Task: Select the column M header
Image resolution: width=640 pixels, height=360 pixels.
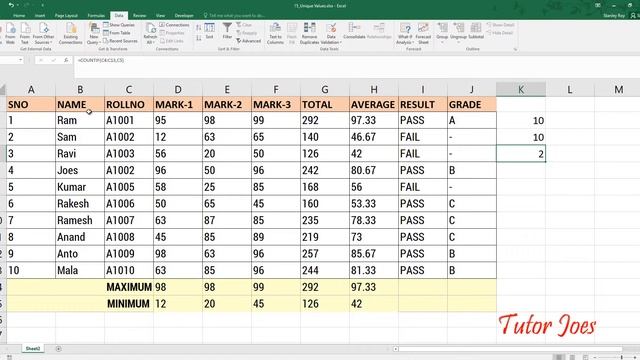Action: (619, 89)
